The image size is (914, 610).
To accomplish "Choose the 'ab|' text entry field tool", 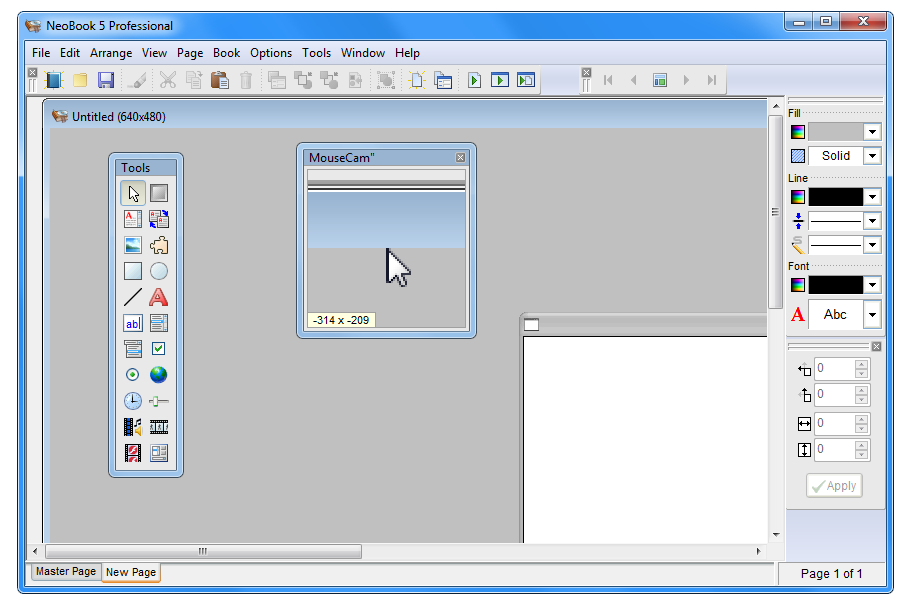I will 133,323.
